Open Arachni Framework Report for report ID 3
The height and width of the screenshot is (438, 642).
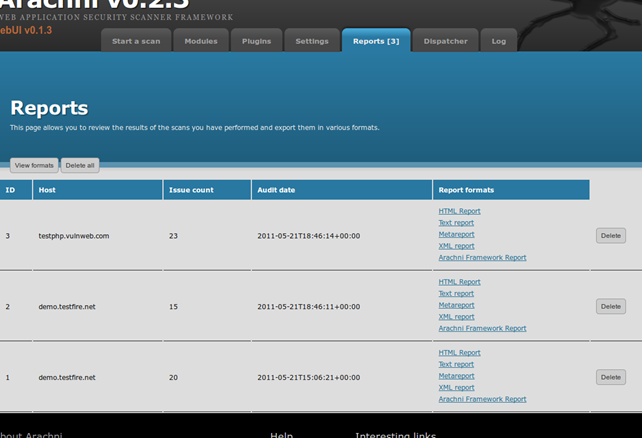(482, 258)
